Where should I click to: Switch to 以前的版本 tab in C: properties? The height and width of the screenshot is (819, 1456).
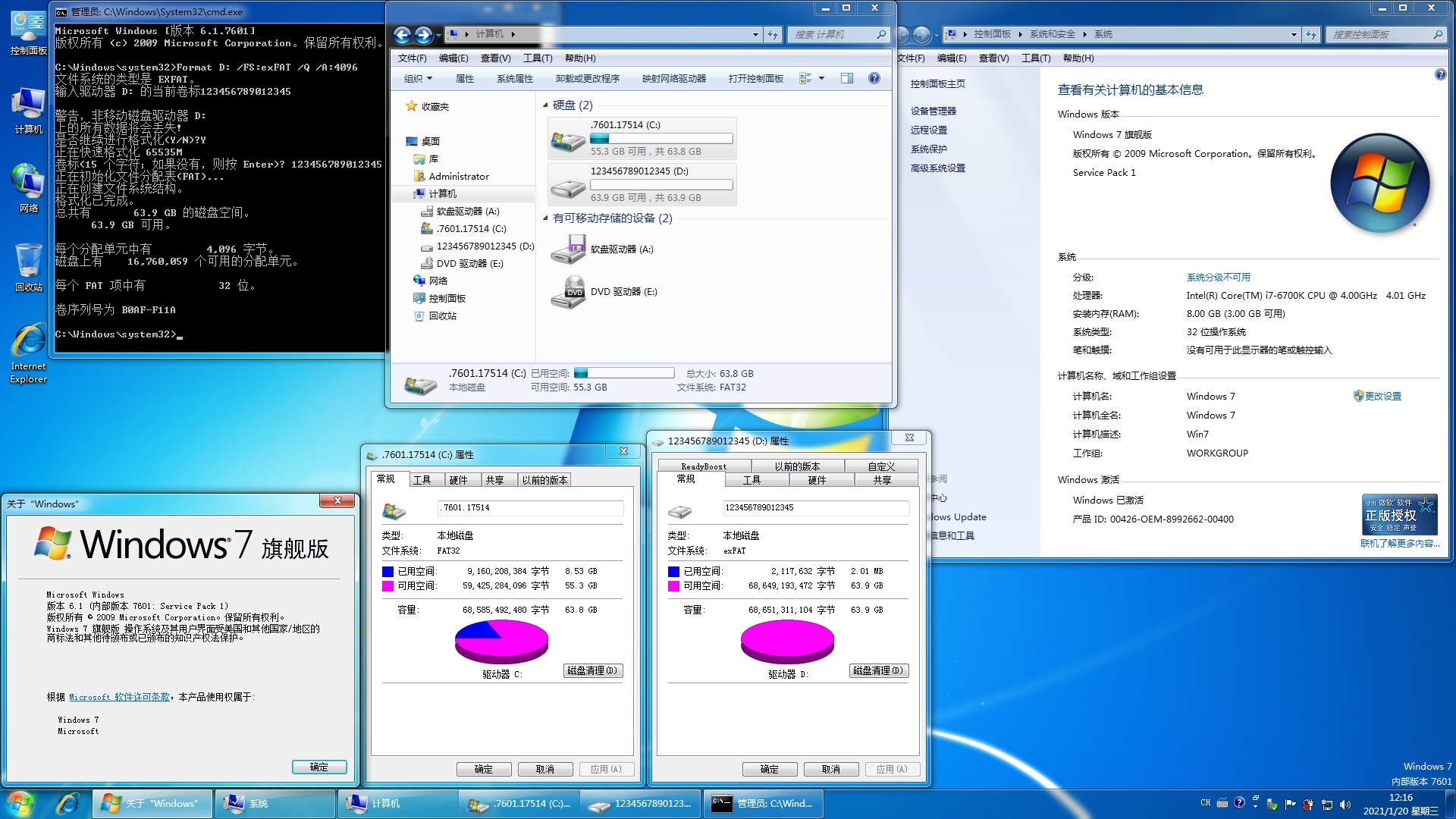(544, 480)
